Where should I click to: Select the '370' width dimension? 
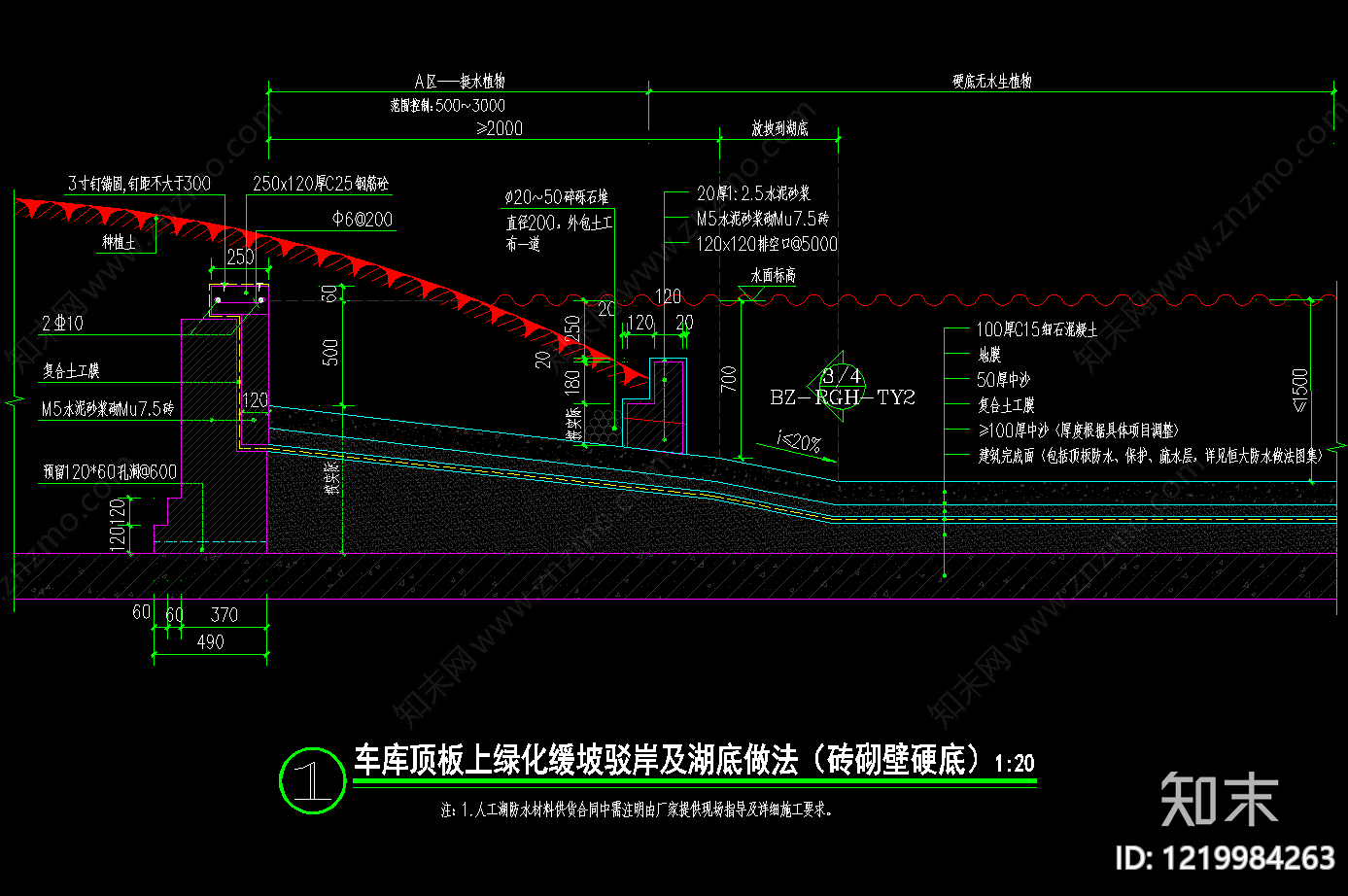point(225,614)
